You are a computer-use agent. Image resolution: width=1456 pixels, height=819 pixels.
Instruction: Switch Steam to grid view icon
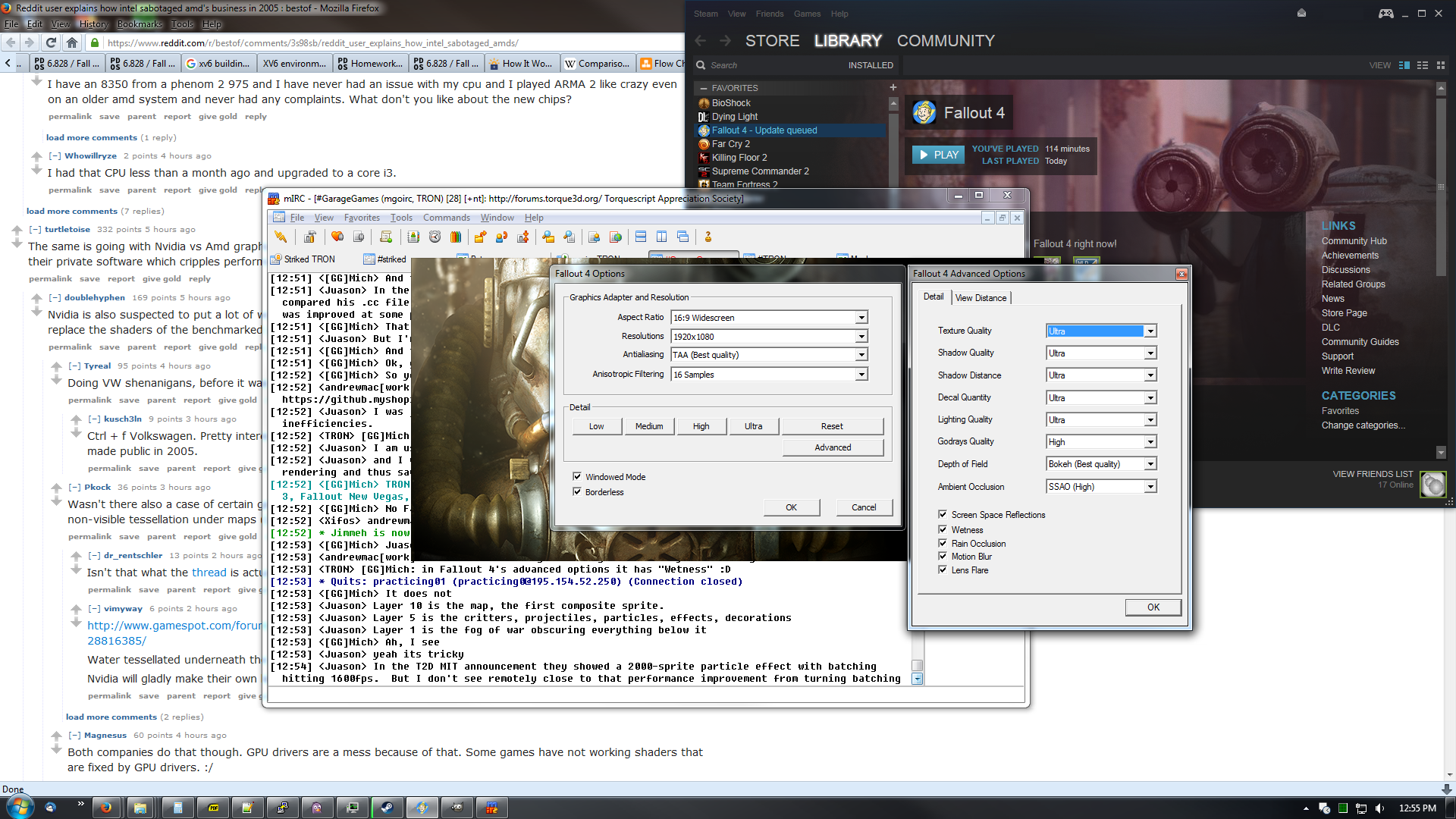point(1441,65)
